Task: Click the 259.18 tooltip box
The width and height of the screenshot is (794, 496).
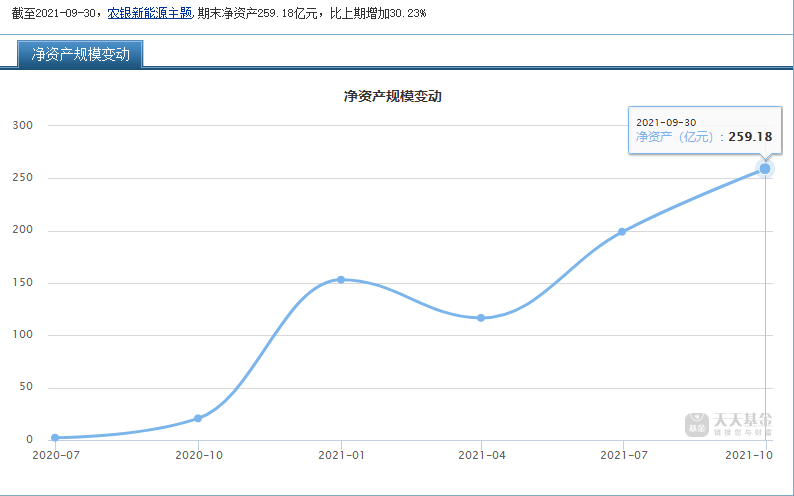Action: pyautogui.click(x=705, y=130)
